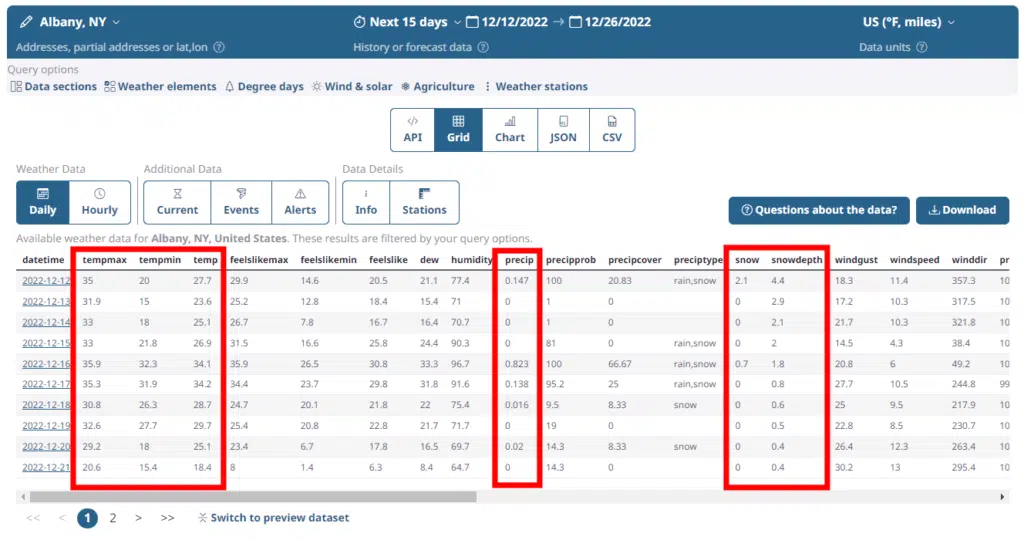This screenshot has width=1024, height=540.
Task: Click the Download button
Action: tap(962, 210)
